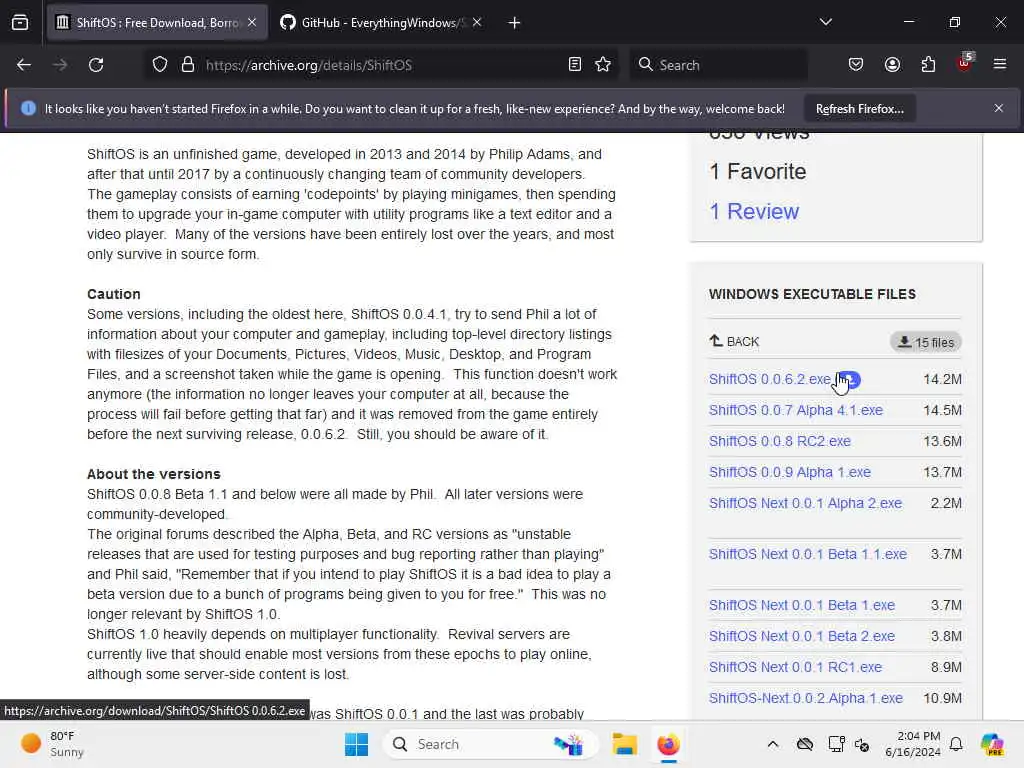This screenshot has height=768, width=1024.
Task: Download ShiftOS Next 0.0.1 Beta 2.exe
Action: 802,636
